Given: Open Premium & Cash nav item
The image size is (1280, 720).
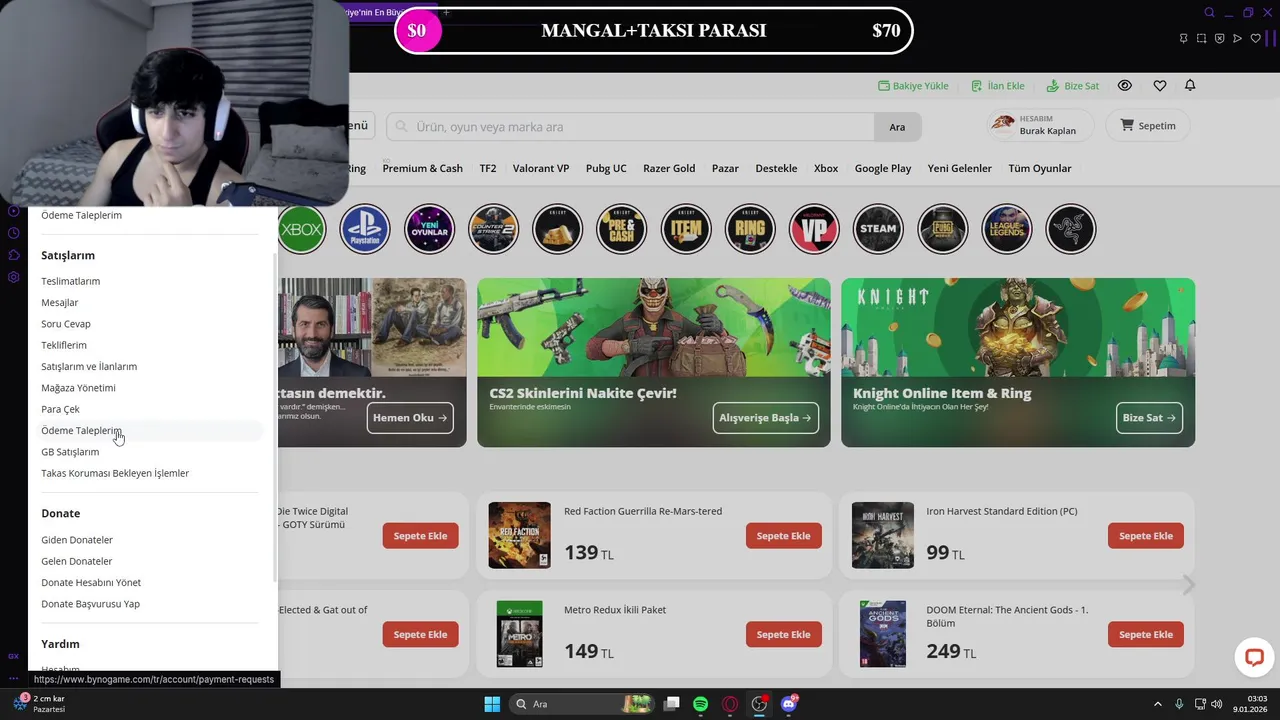Looking at the screenshot, I should 423,168.
